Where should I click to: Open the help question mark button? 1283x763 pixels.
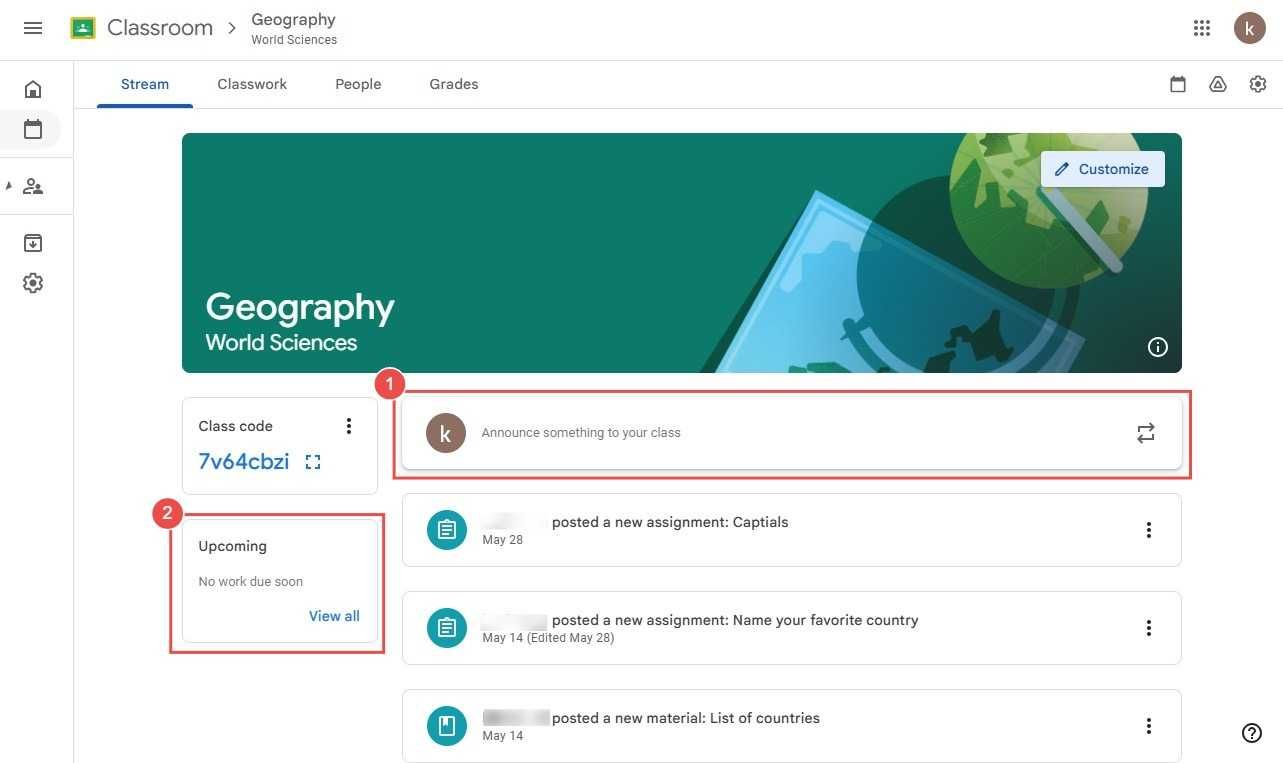coord(1251,733)
